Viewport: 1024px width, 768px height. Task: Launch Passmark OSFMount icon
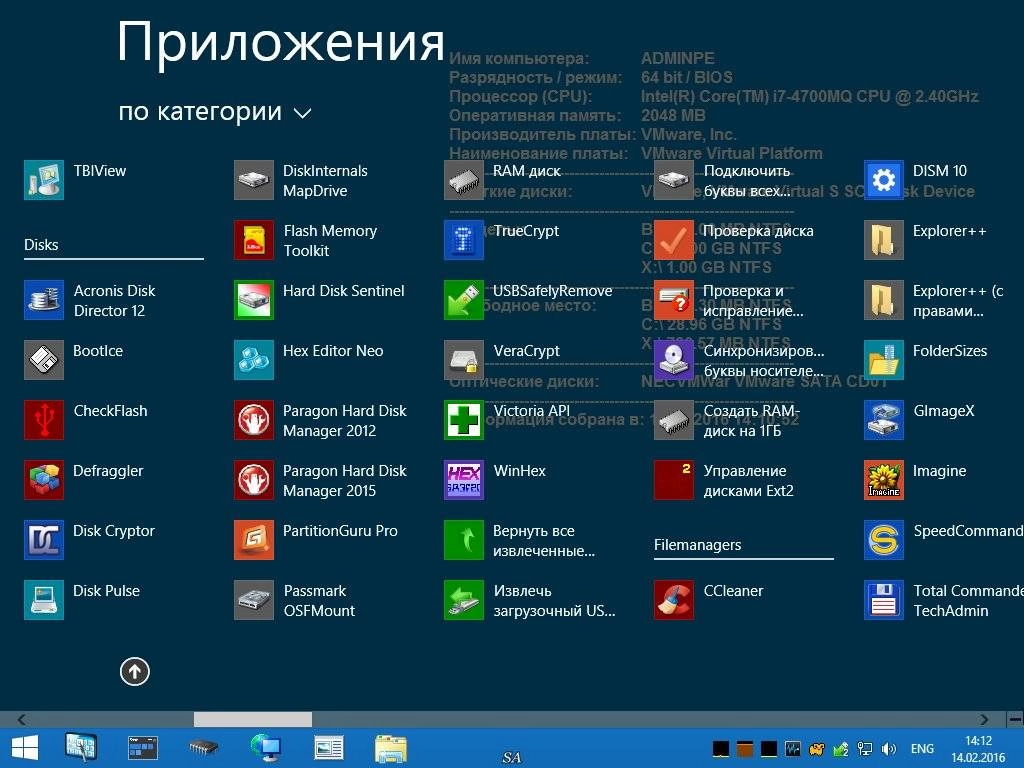click(x=254, y=600)
